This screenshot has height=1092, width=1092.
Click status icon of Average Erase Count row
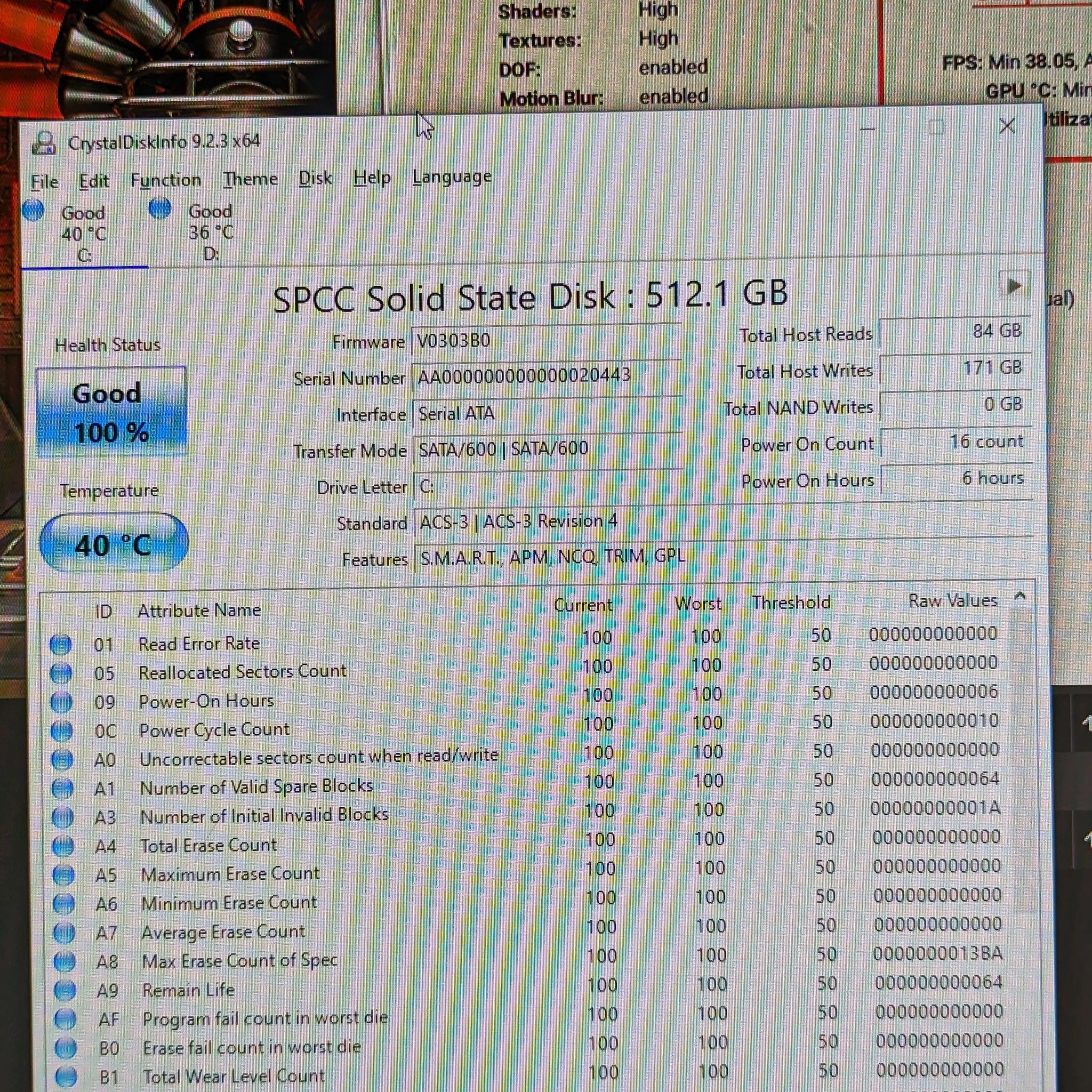tap(64, 933)
